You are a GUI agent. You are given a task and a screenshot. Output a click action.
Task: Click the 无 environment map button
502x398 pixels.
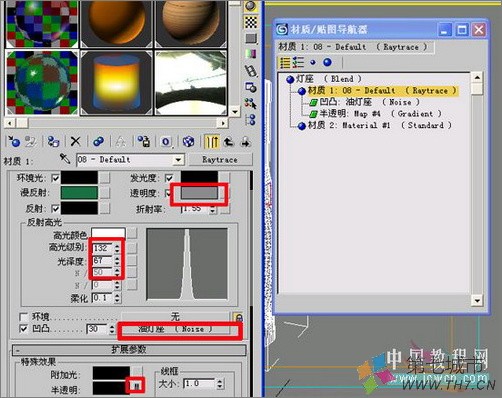pos(175,317)
